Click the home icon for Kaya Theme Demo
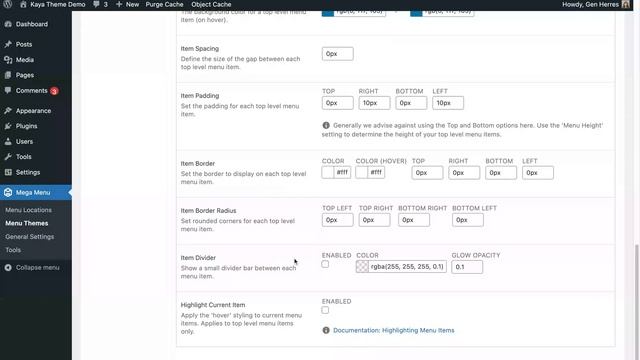 click(x=23, y=4)
